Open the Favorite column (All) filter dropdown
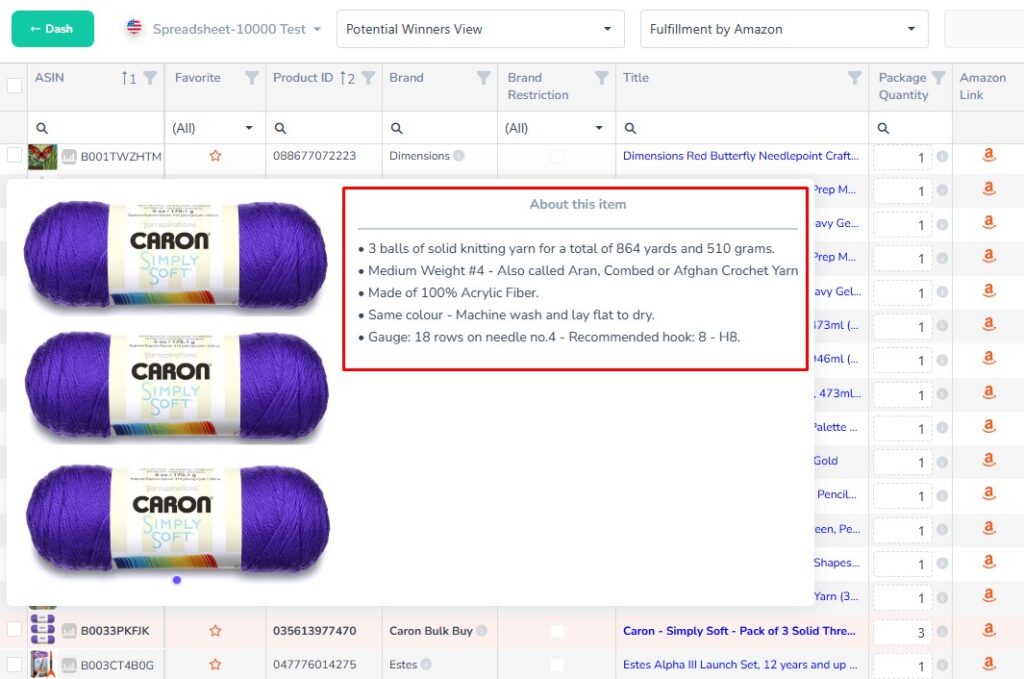Screen dimensions: 1024x679 point(215,128)
